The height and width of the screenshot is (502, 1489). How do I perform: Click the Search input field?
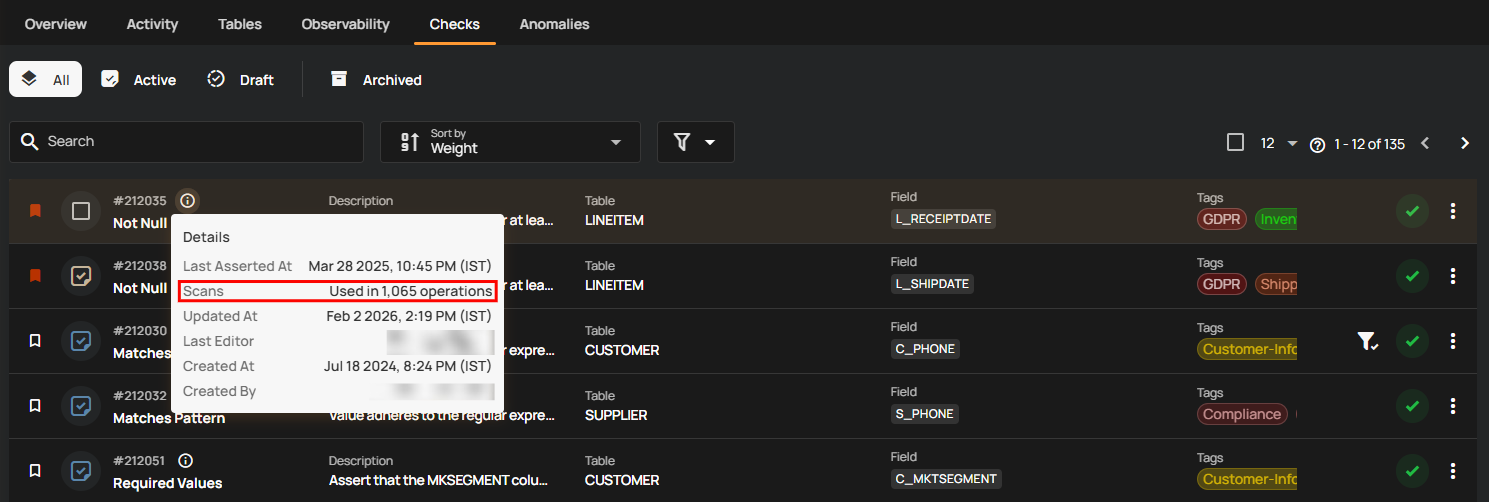(x=186, y=142)
